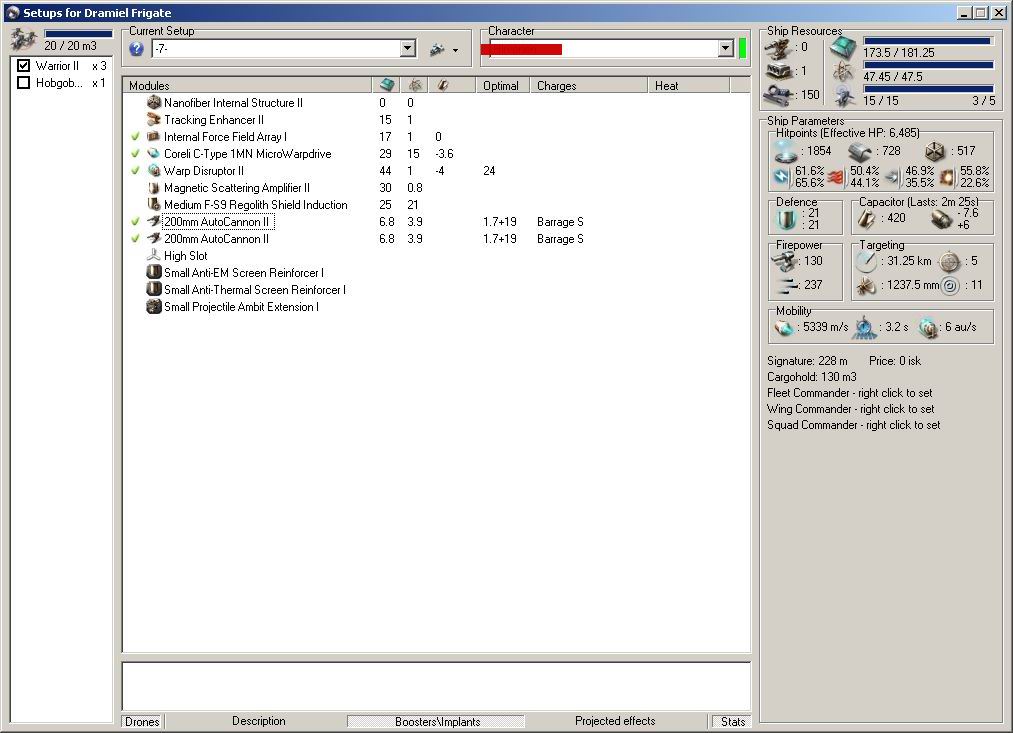Switch to the Projected effects tab
Viewport: 1013px width, 733px height.
click(615, 721)
